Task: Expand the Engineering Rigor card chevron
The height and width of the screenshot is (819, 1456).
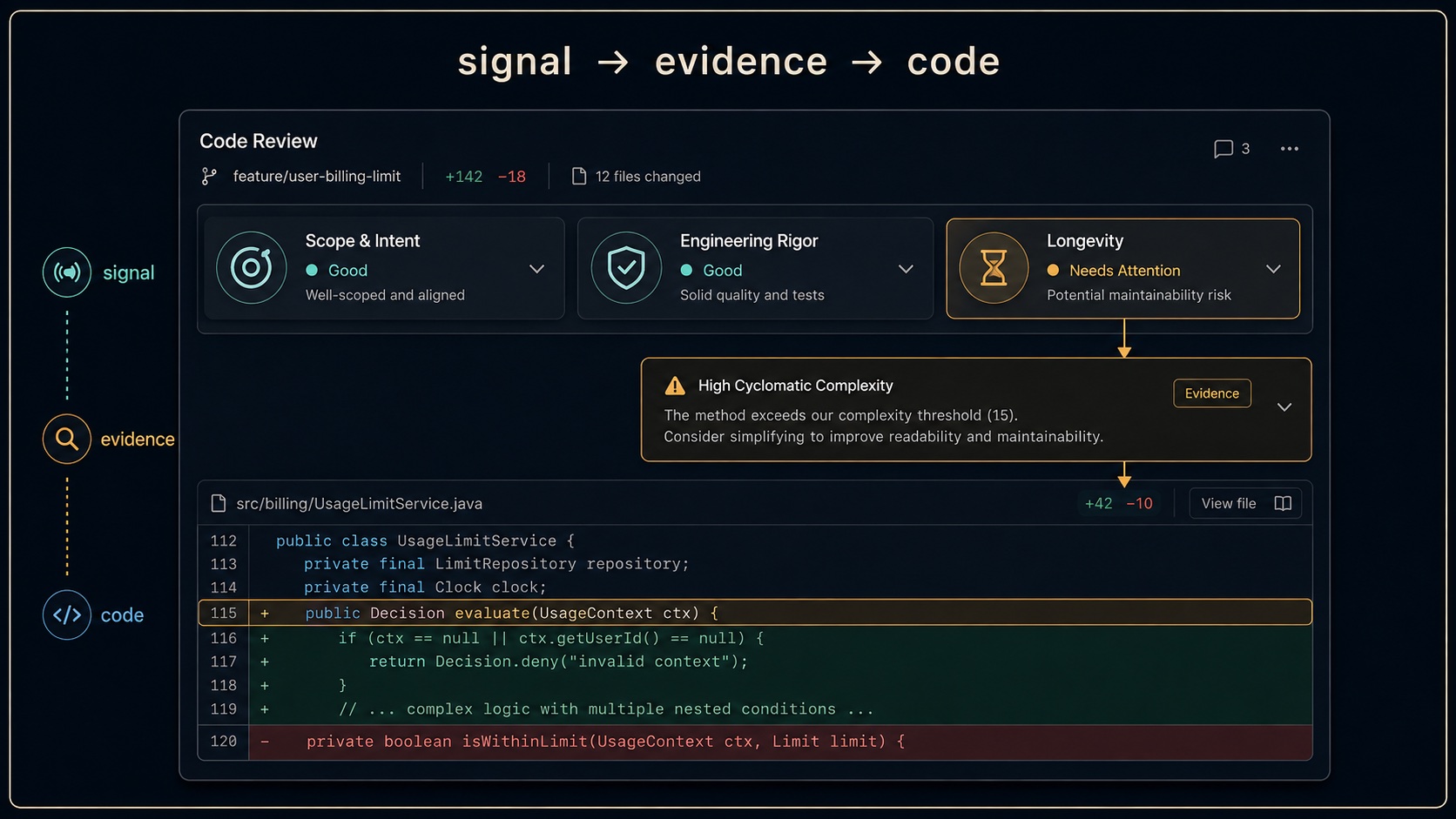Action: [x=906, y=269]
